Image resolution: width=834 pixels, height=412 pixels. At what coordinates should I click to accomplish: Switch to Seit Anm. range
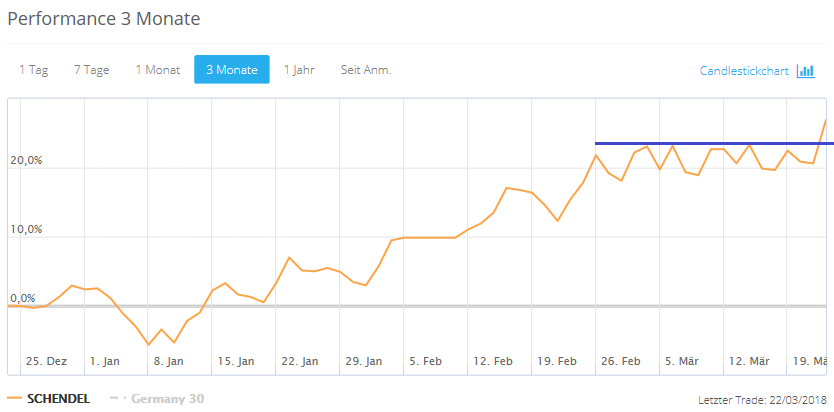(x=365, y=70)
